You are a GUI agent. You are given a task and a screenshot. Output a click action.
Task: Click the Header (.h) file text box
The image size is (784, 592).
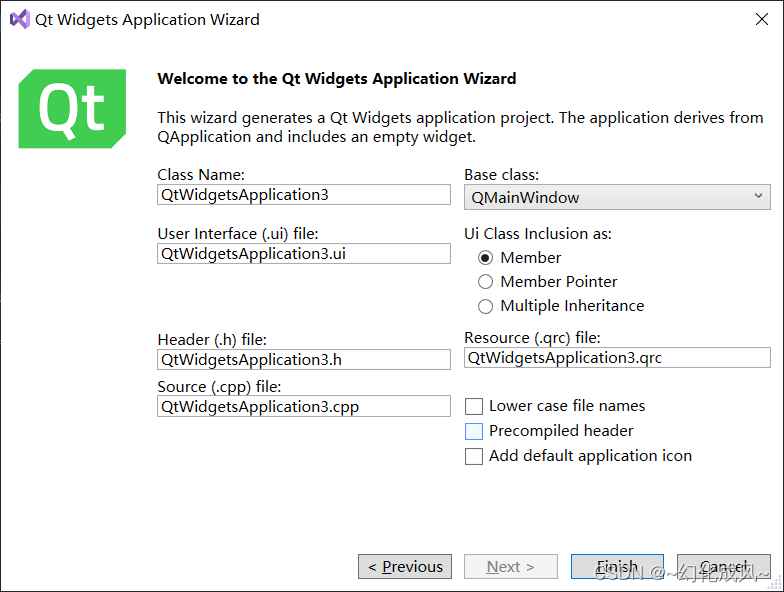304,360
